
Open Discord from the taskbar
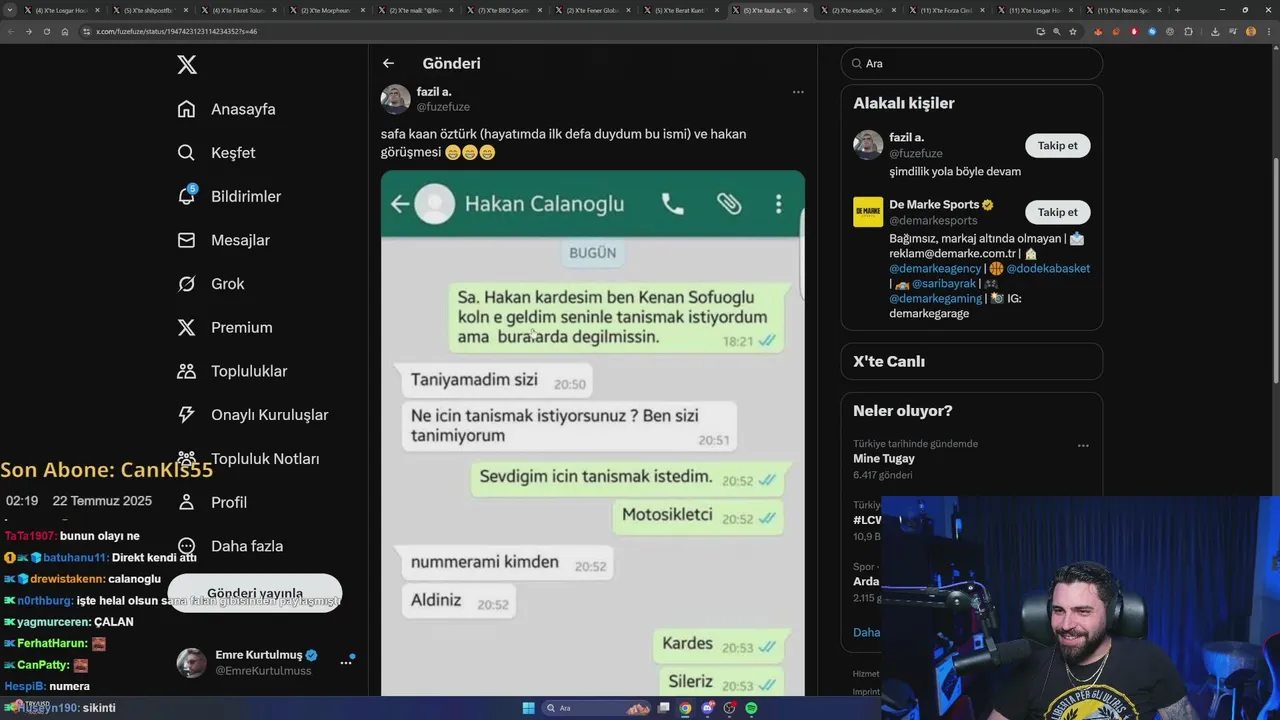point(708,708)
